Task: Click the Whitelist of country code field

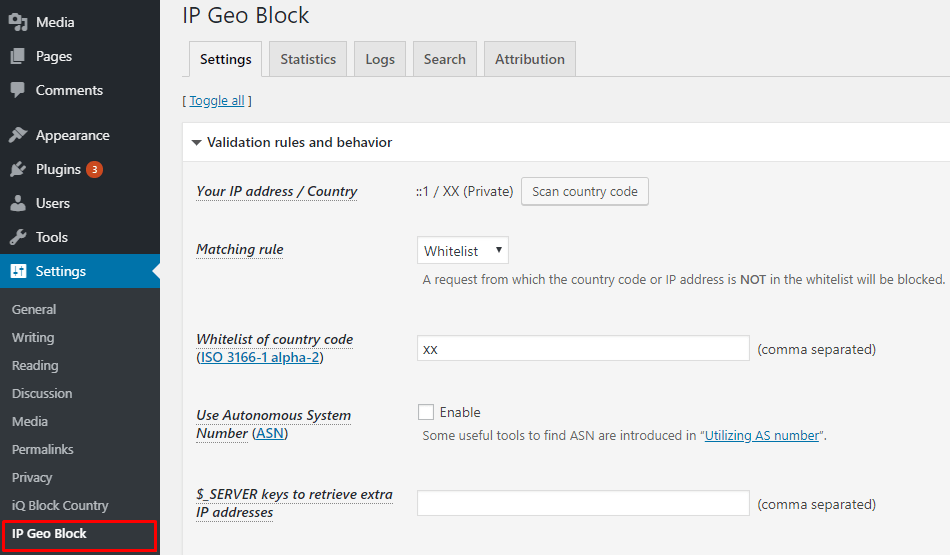Action: click(x=583, y=348)
